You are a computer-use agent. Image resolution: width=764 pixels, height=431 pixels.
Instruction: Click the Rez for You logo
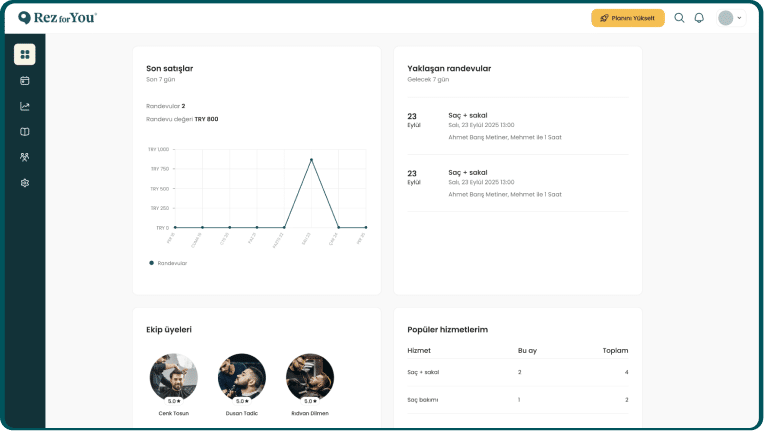[x=58, y=18]
